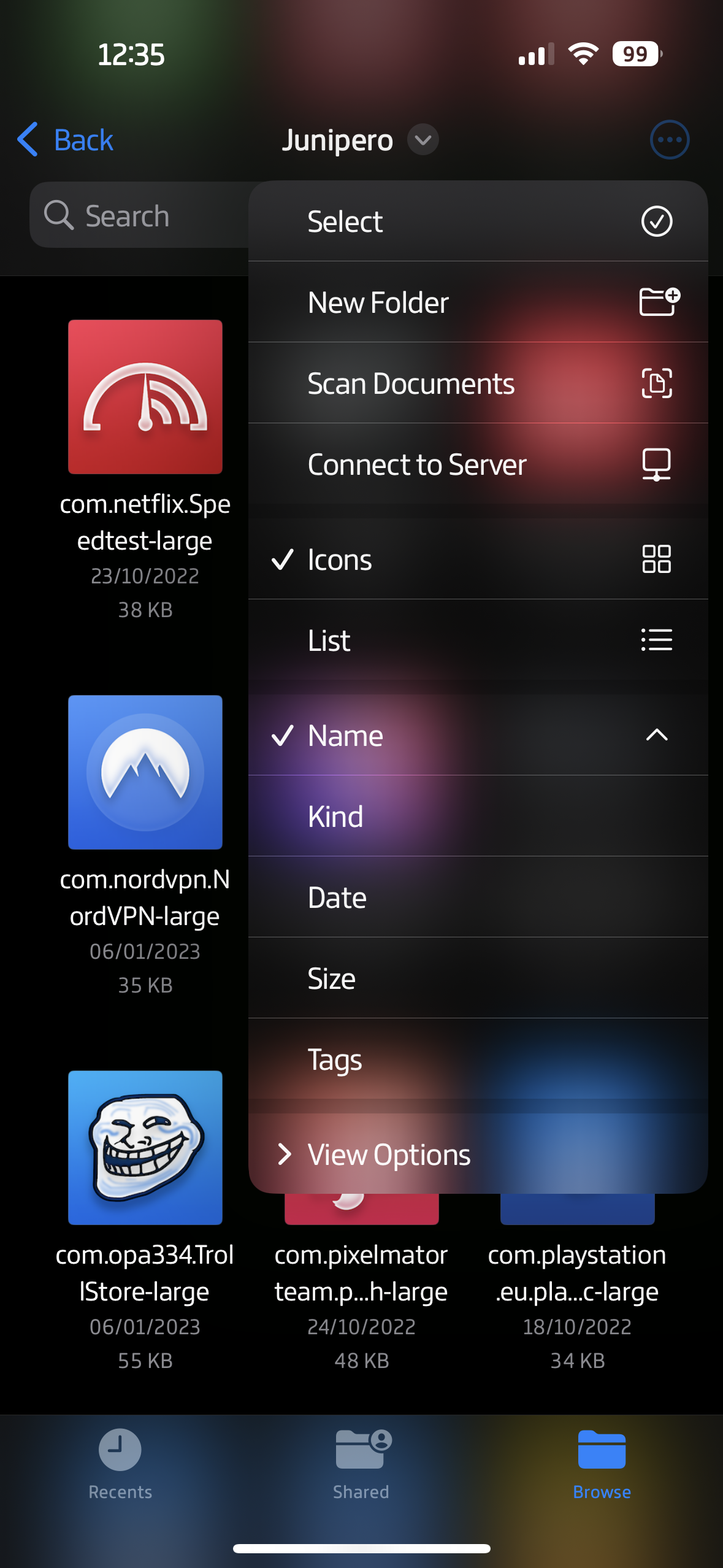The width and height of the screenshot is (723, 1568).
Task: Tap the com.pixelmatorteam file name
Action: (362, 1274)
